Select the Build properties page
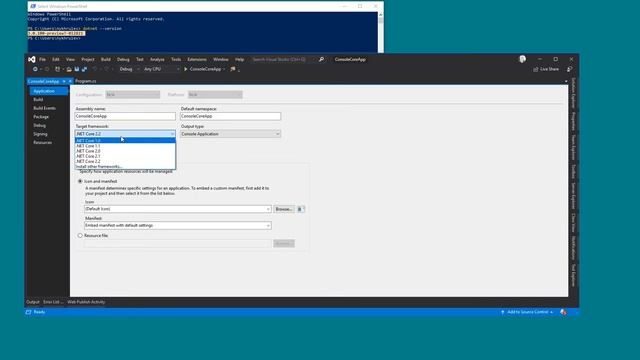 pyautogui.click(x=38, y=100)
